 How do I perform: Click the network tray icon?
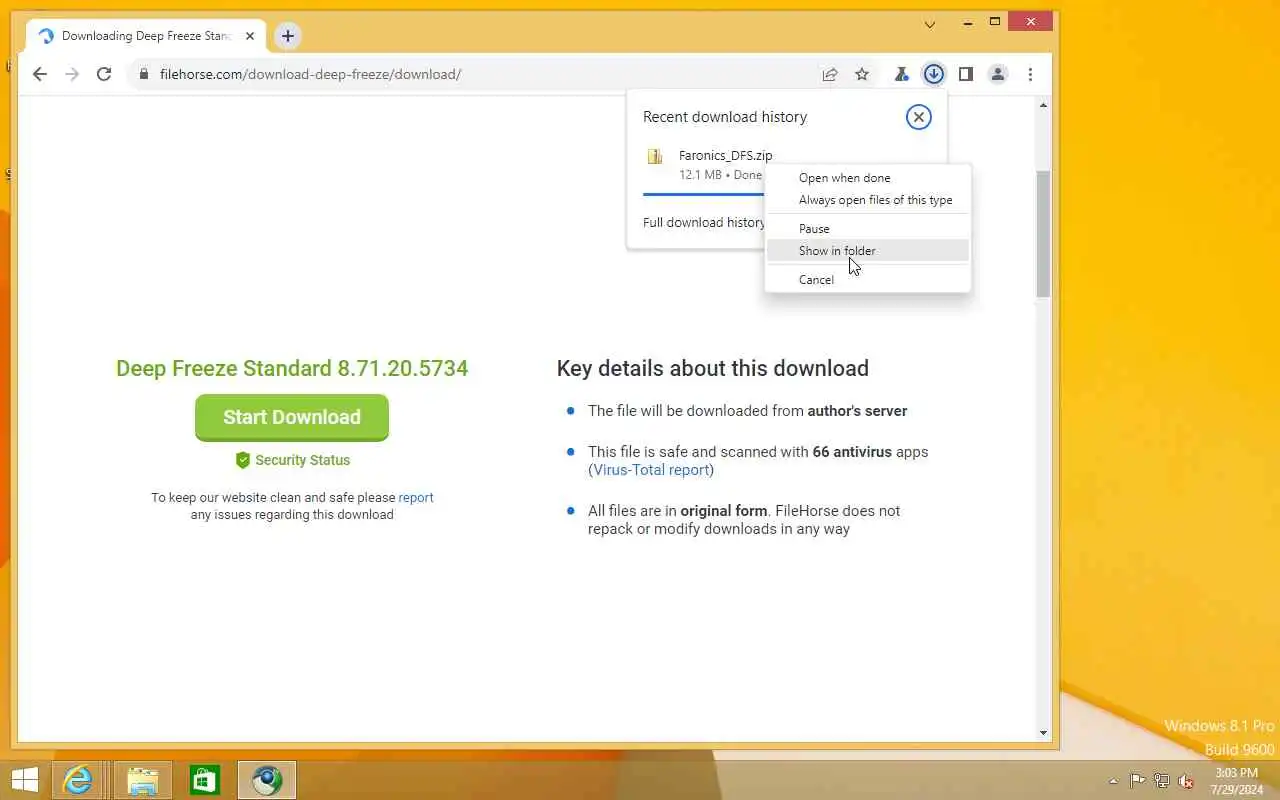point(1162,781)
